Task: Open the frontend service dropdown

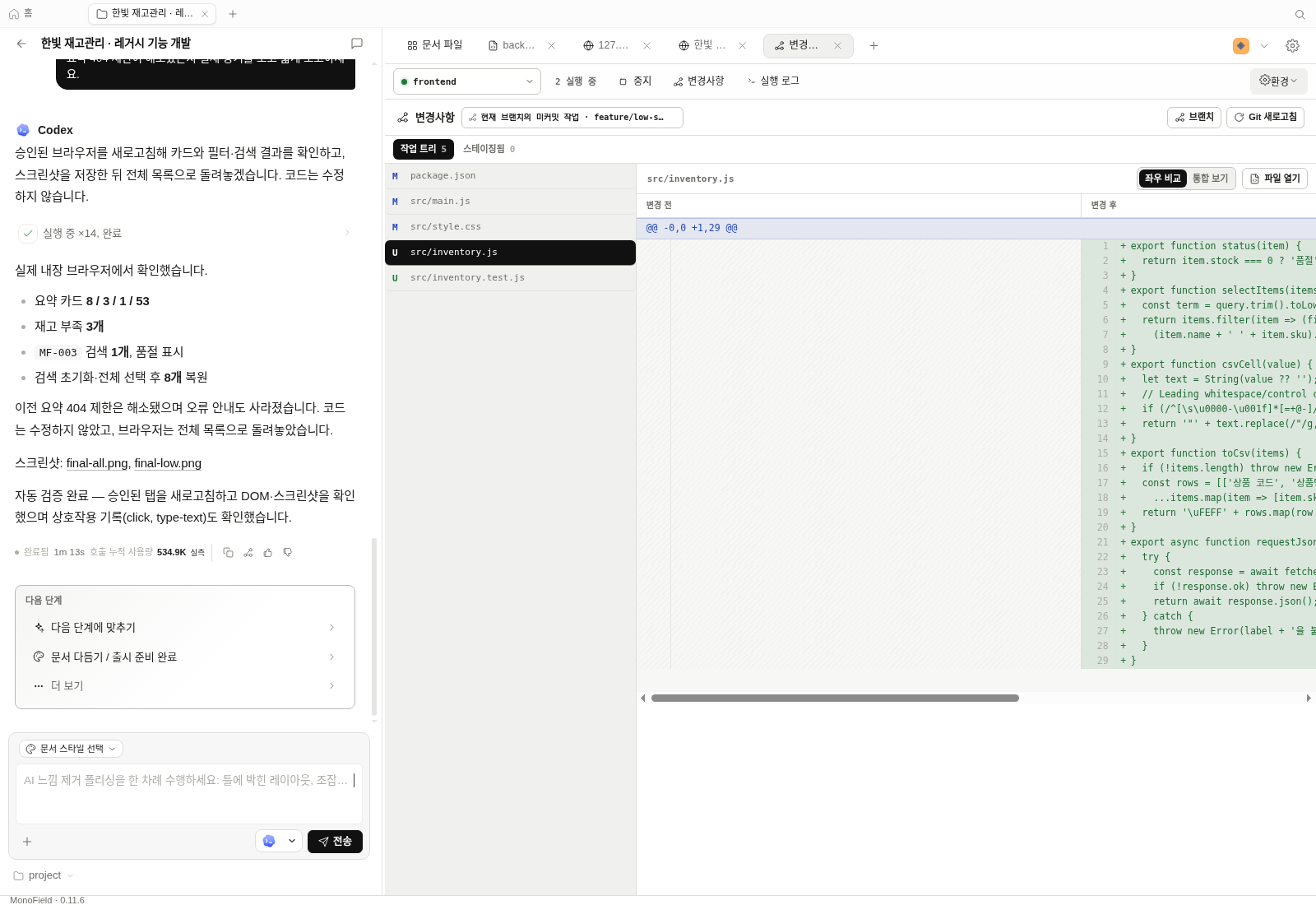Action: point(467,81)
